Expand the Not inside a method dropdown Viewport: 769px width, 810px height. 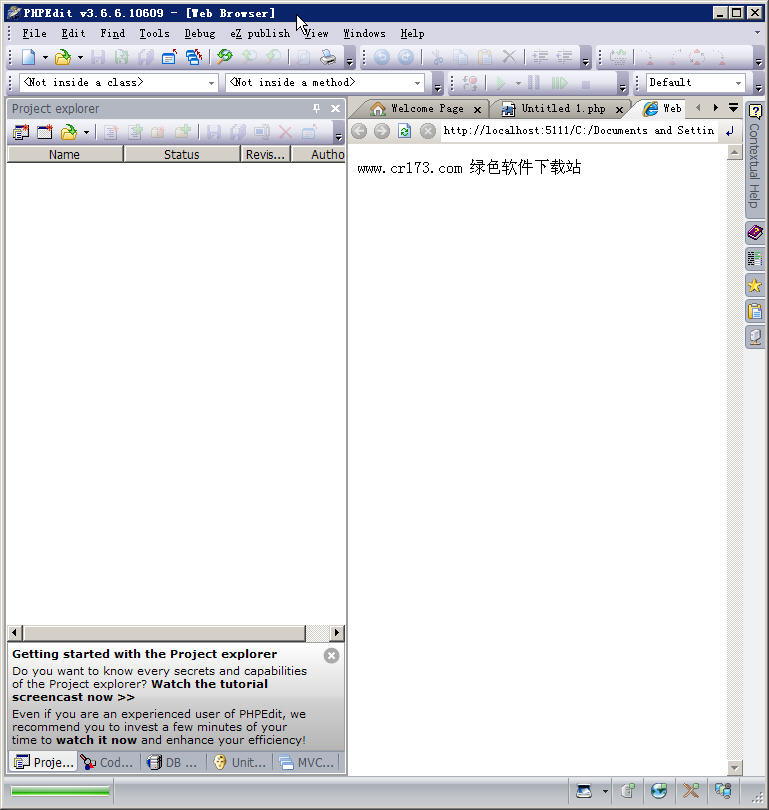point(417,83)
